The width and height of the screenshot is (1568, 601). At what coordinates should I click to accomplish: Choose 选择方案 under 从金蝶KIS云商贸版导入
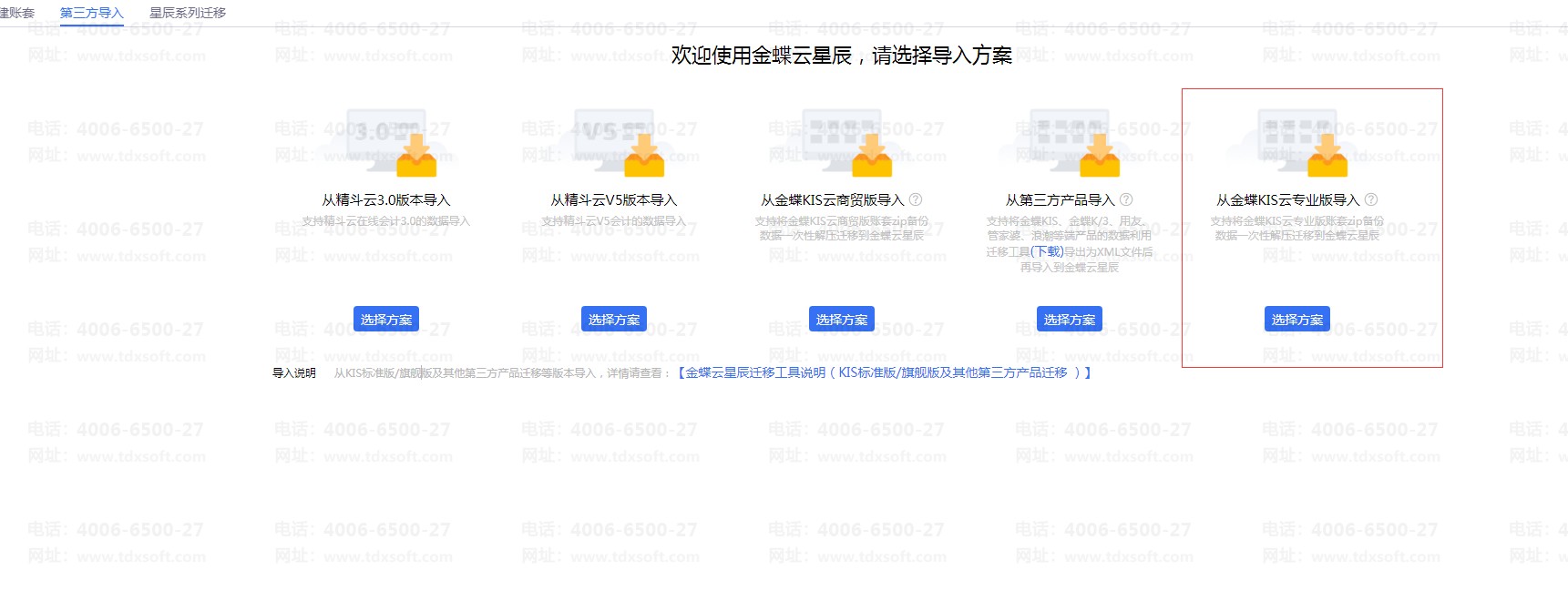842,320
